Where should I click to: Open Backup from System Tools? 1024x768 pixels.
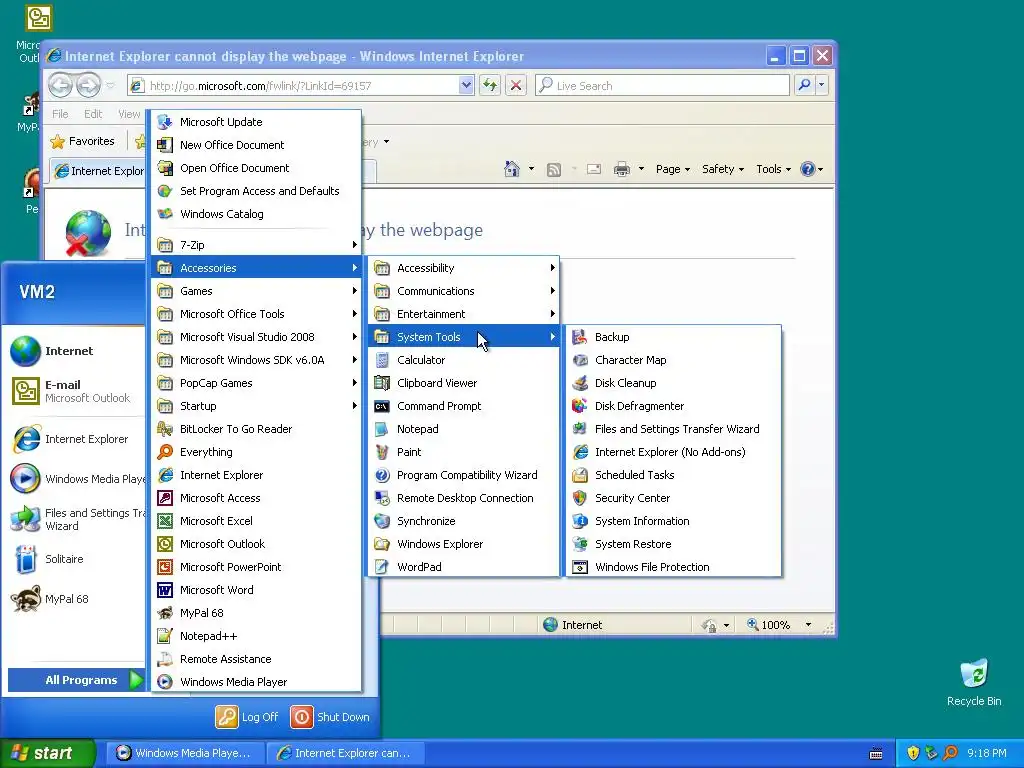[x=673, y=337]
